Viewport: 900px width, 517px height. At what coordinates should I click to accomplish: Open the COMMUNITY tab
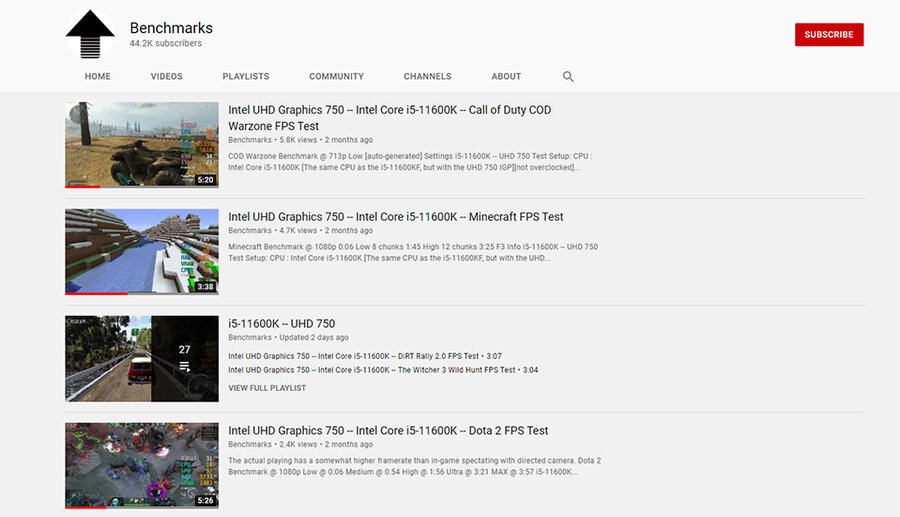[x=336, y=76]
